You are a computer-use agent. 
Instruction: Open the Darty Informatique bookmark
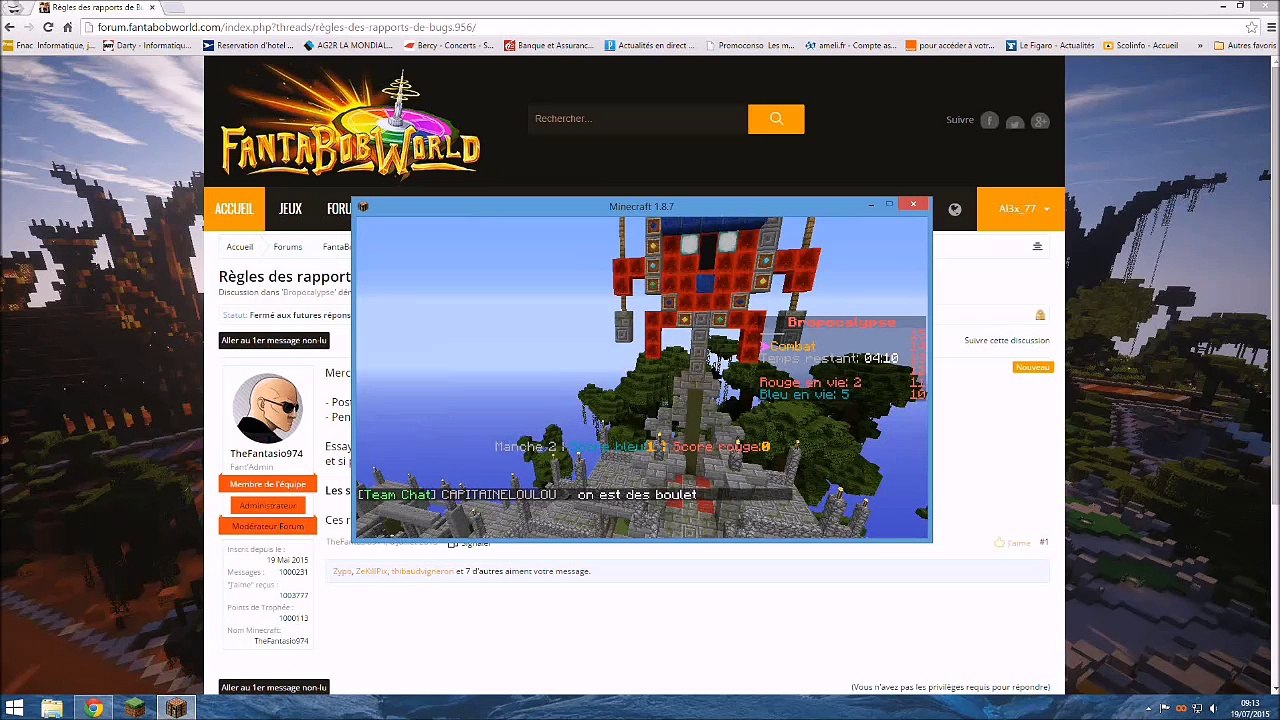tap(146, 45)
